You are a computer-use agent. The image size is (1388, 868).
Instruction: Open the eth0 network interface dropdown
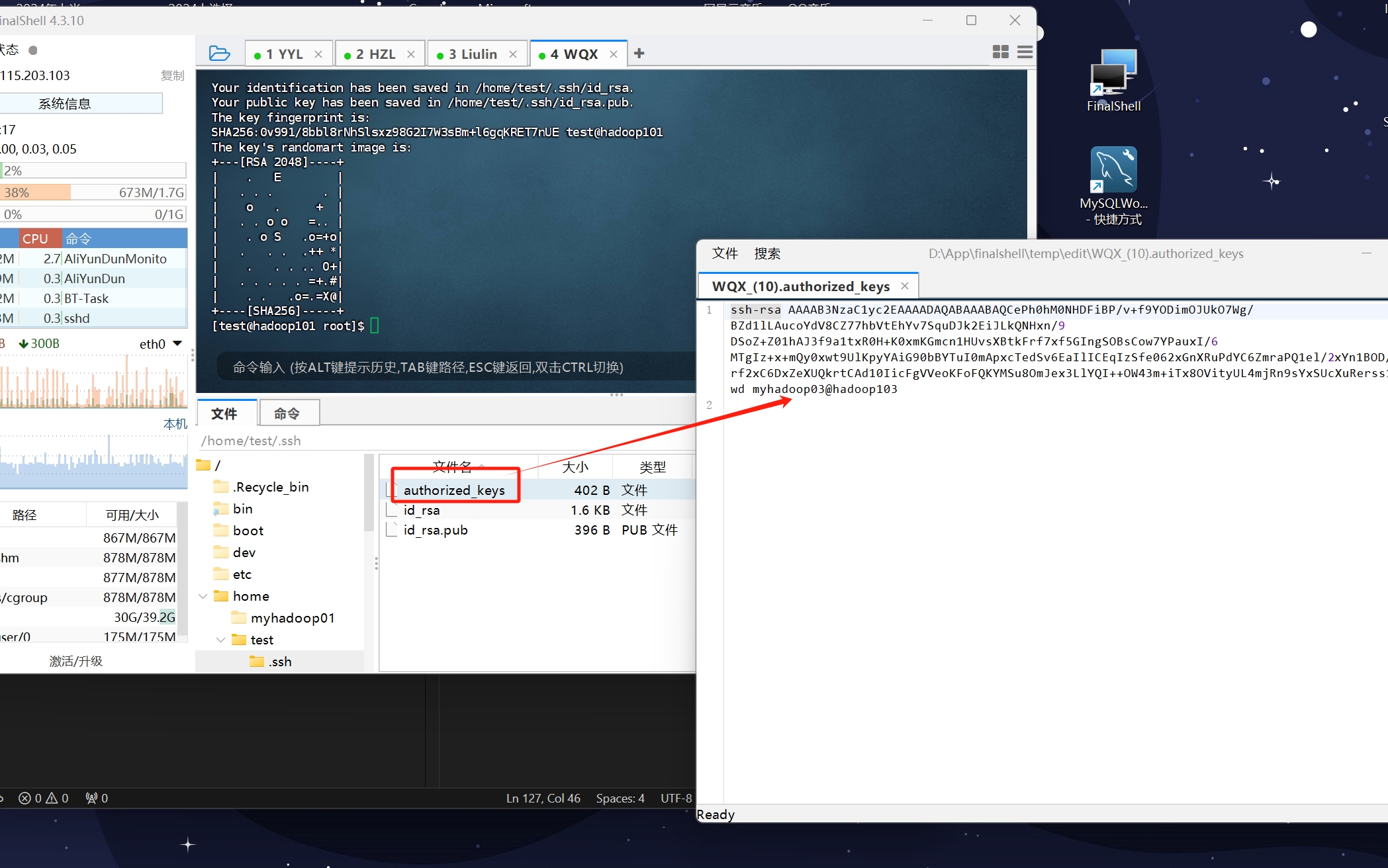177,343
